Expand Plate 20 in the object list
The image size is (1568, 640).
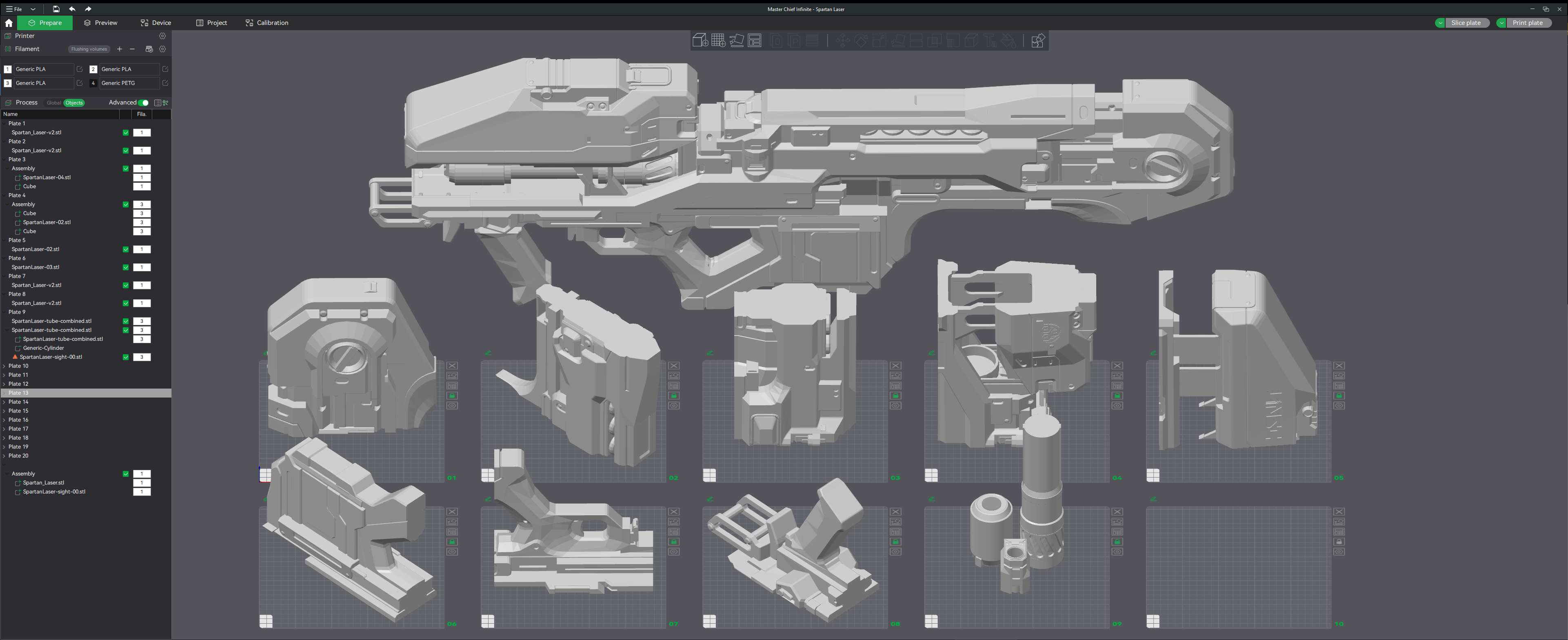coord(5,456)
